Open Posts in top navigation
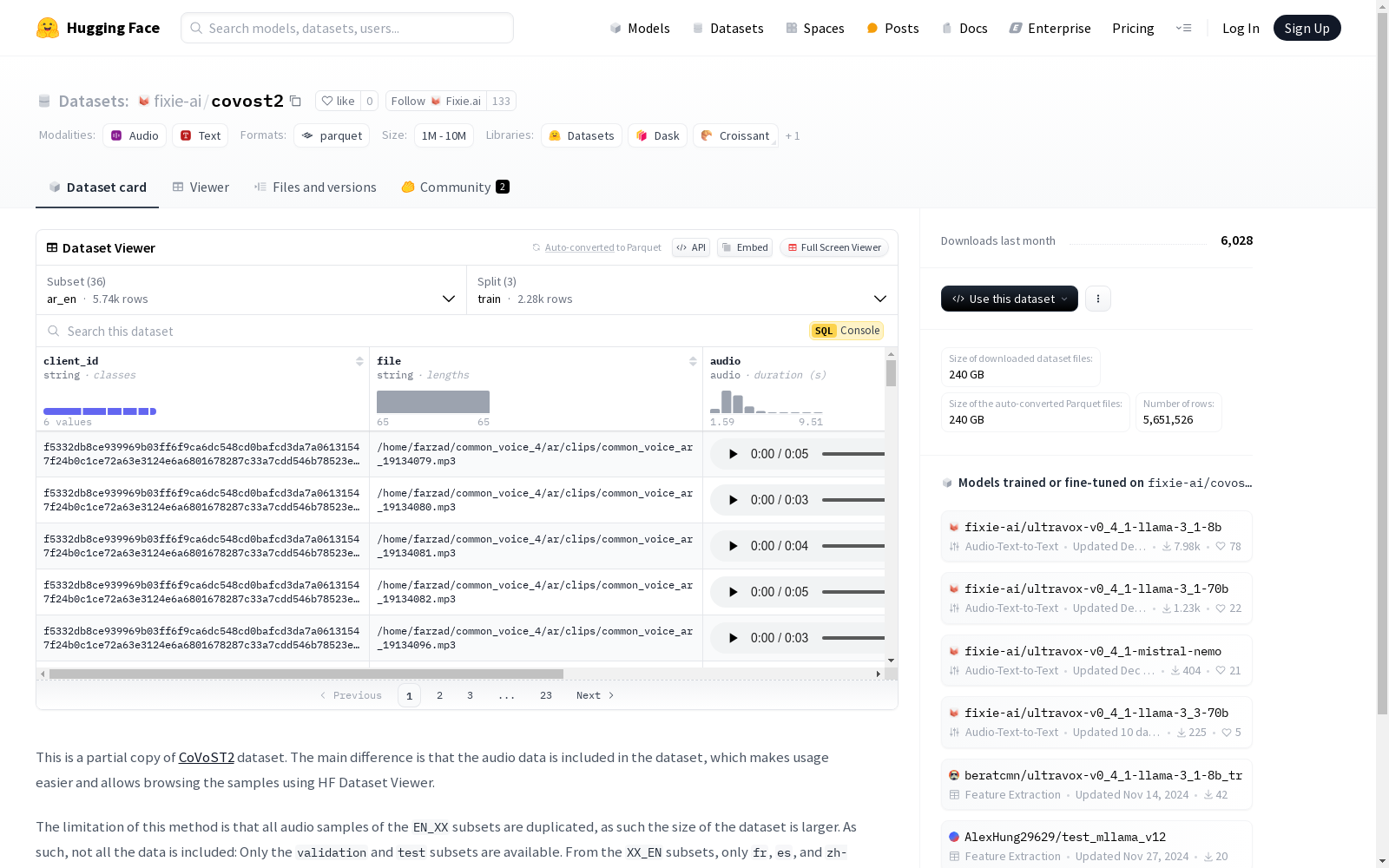Screen dimensions: 1389x868 892,28
